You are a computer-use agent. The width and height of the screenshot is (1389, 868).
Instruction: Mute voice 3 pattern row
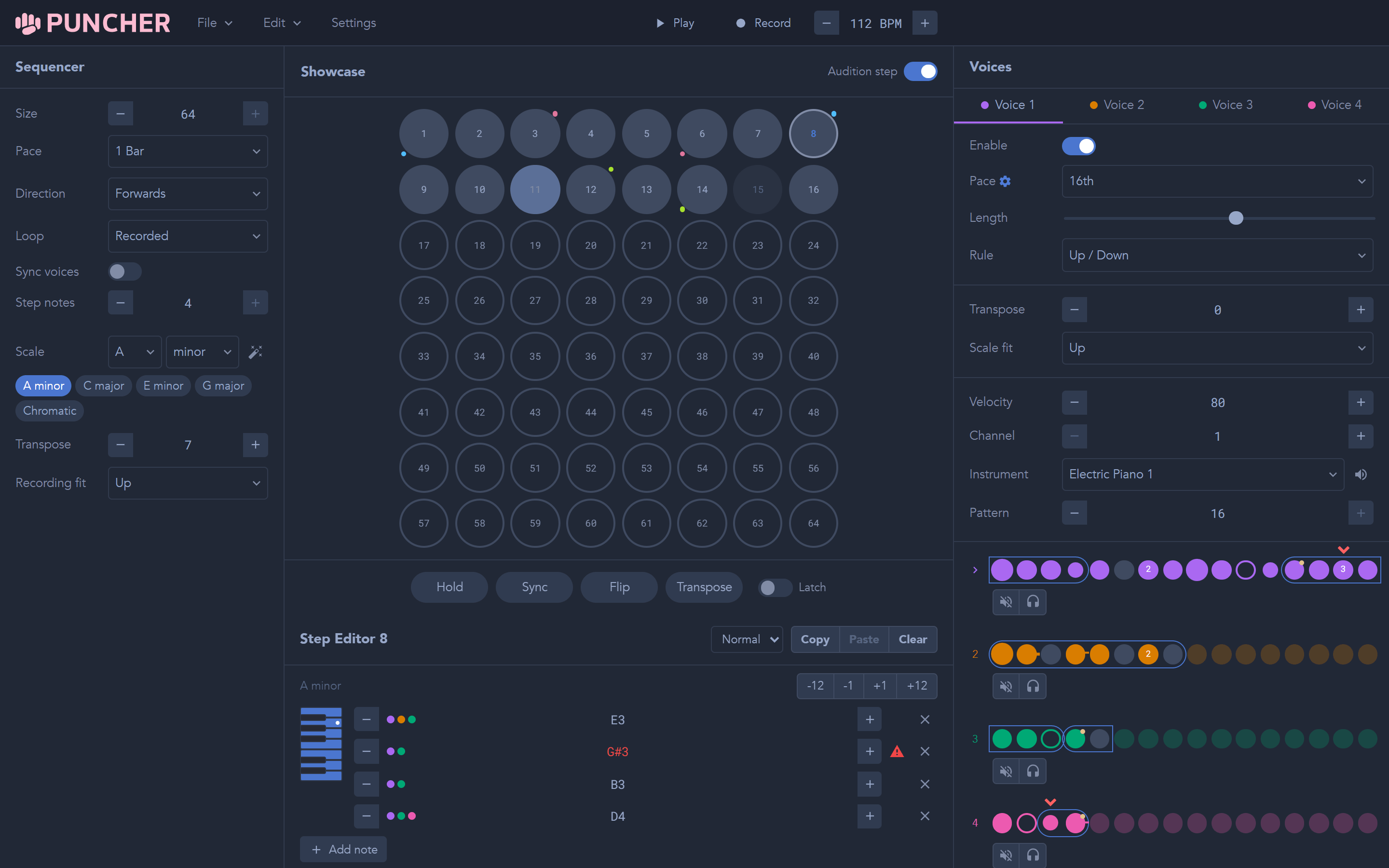[x=1006, y=771]
